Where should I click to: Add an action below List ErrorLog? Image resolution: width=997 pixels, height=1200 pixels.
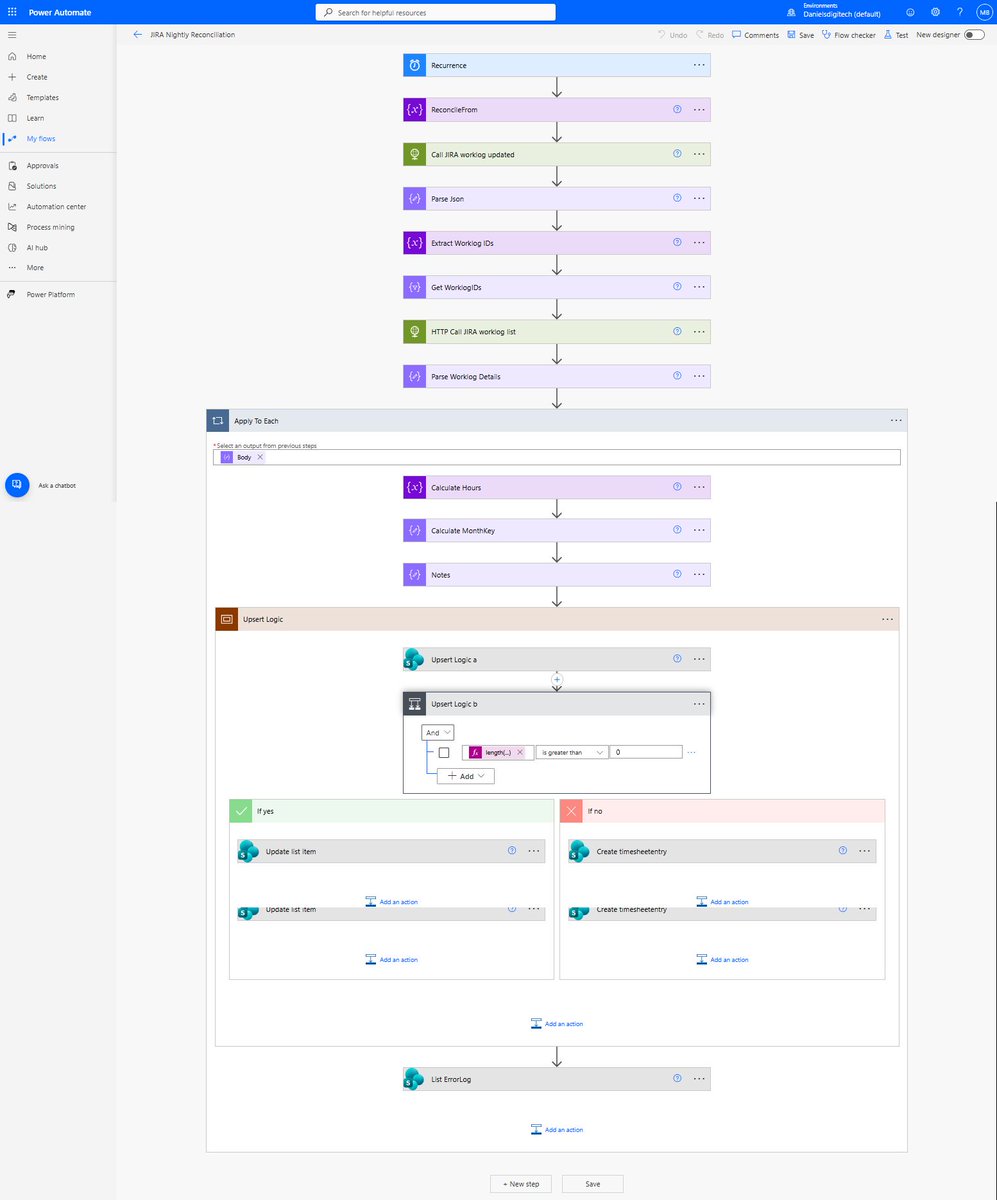pos(557,1129)
